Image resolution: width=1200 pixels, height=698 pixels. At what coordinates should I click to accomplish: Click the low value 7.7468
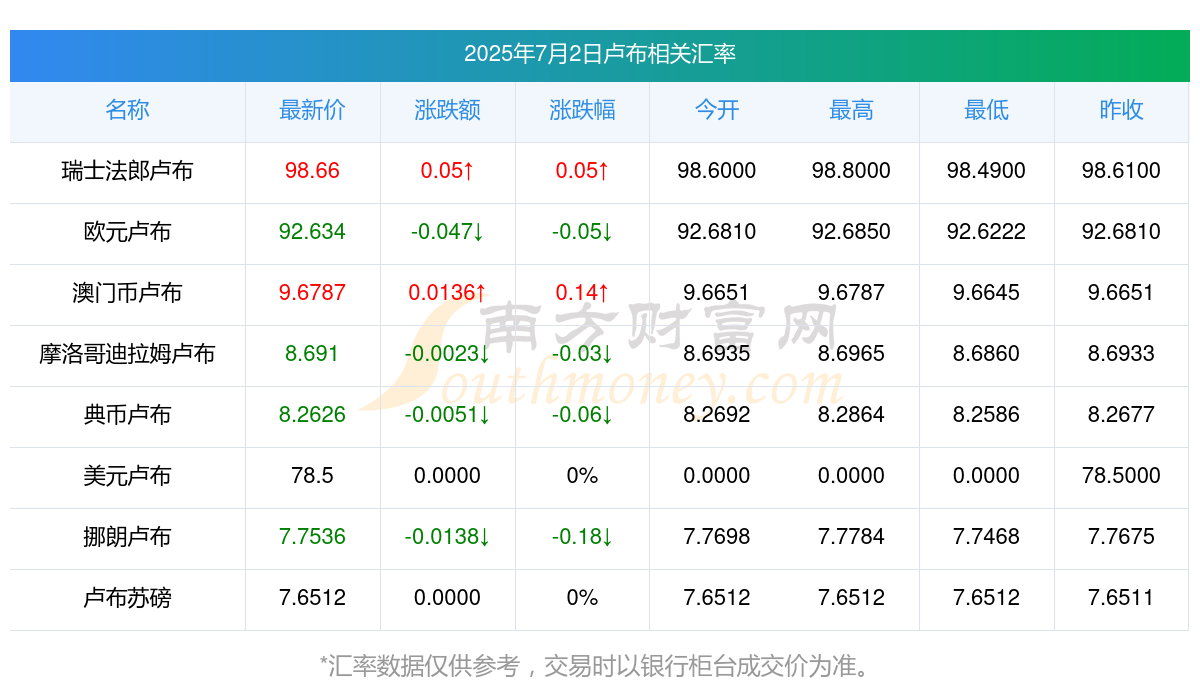986,537
